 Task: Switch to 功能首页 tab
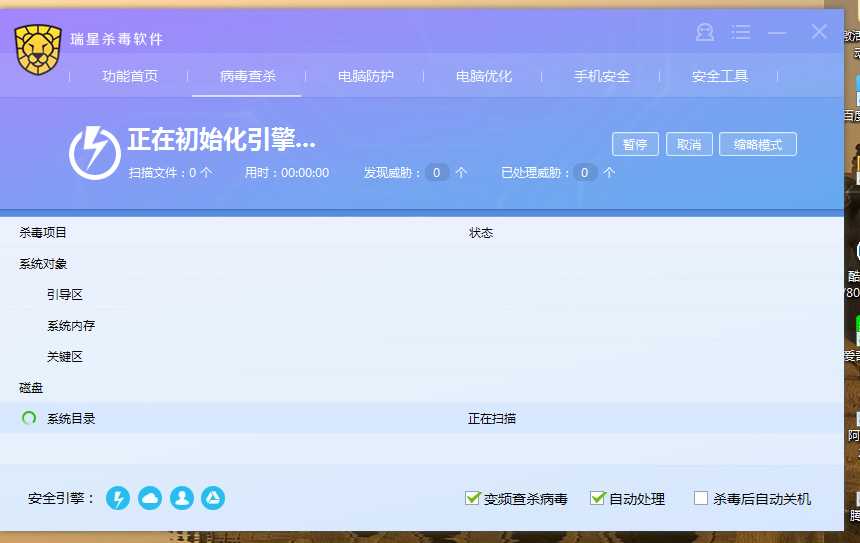(130, 76)
